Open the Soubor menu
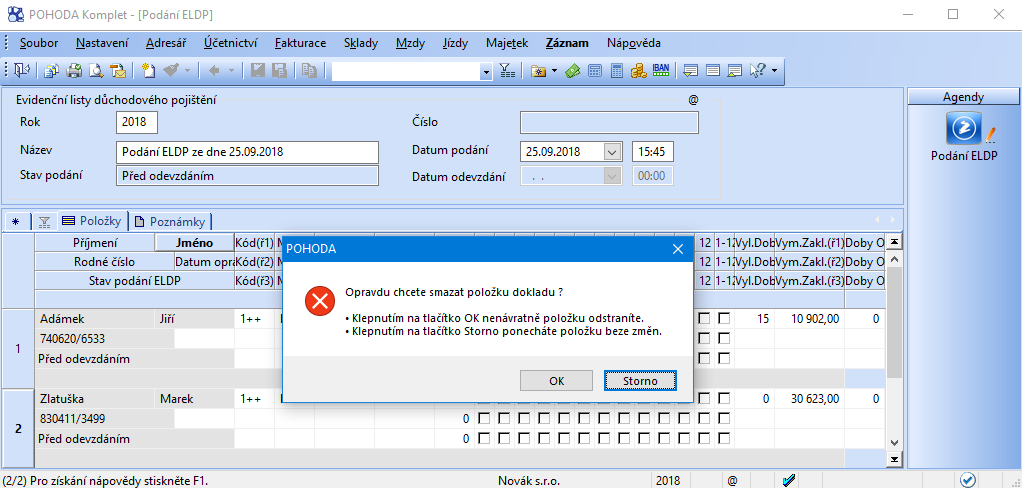The height and width of the screenshot is (488, 1022). coord(39,43)
